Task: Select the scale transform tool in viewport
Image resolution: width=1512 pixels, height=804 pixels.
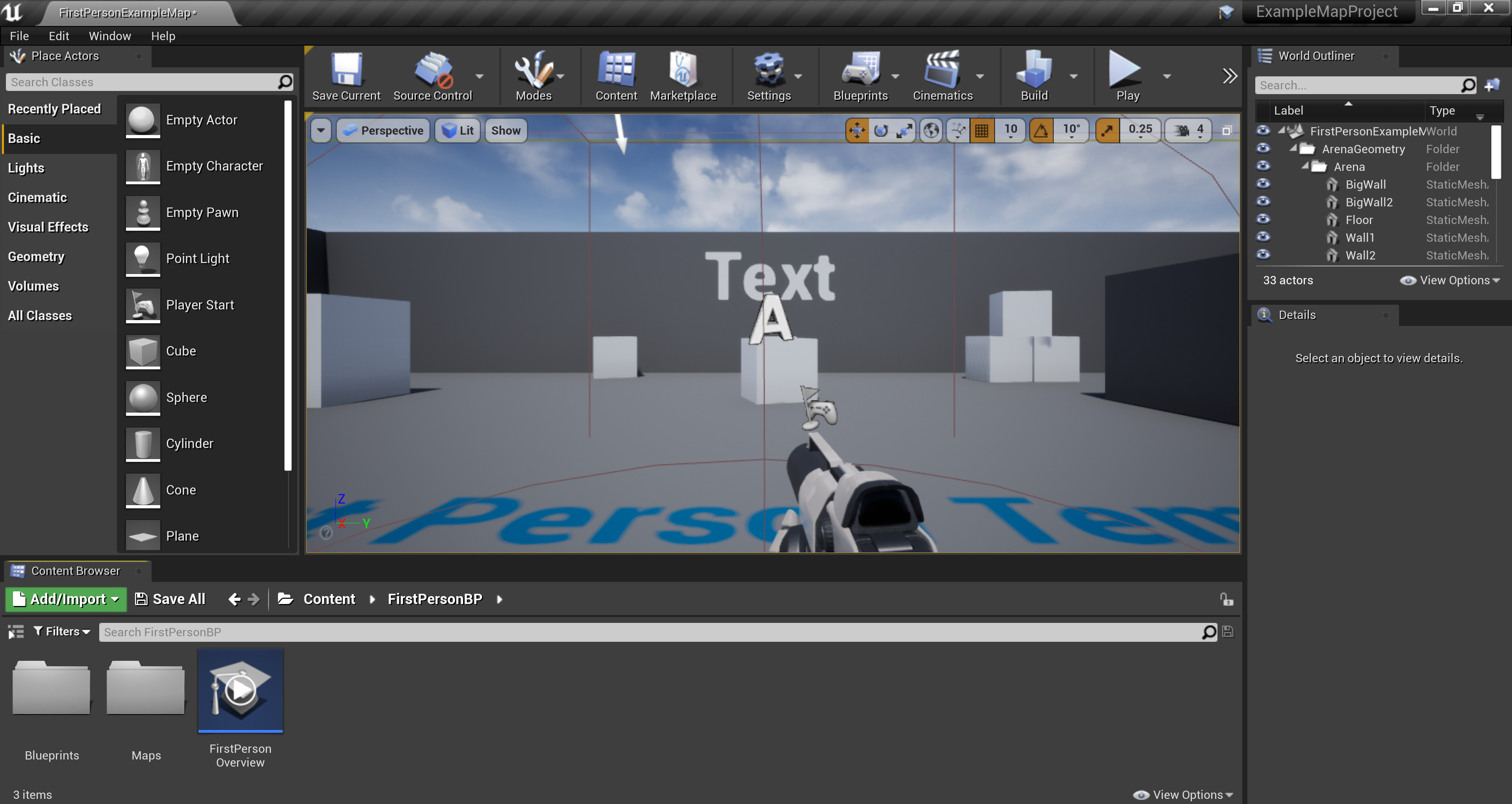Action: coord(904,130)
